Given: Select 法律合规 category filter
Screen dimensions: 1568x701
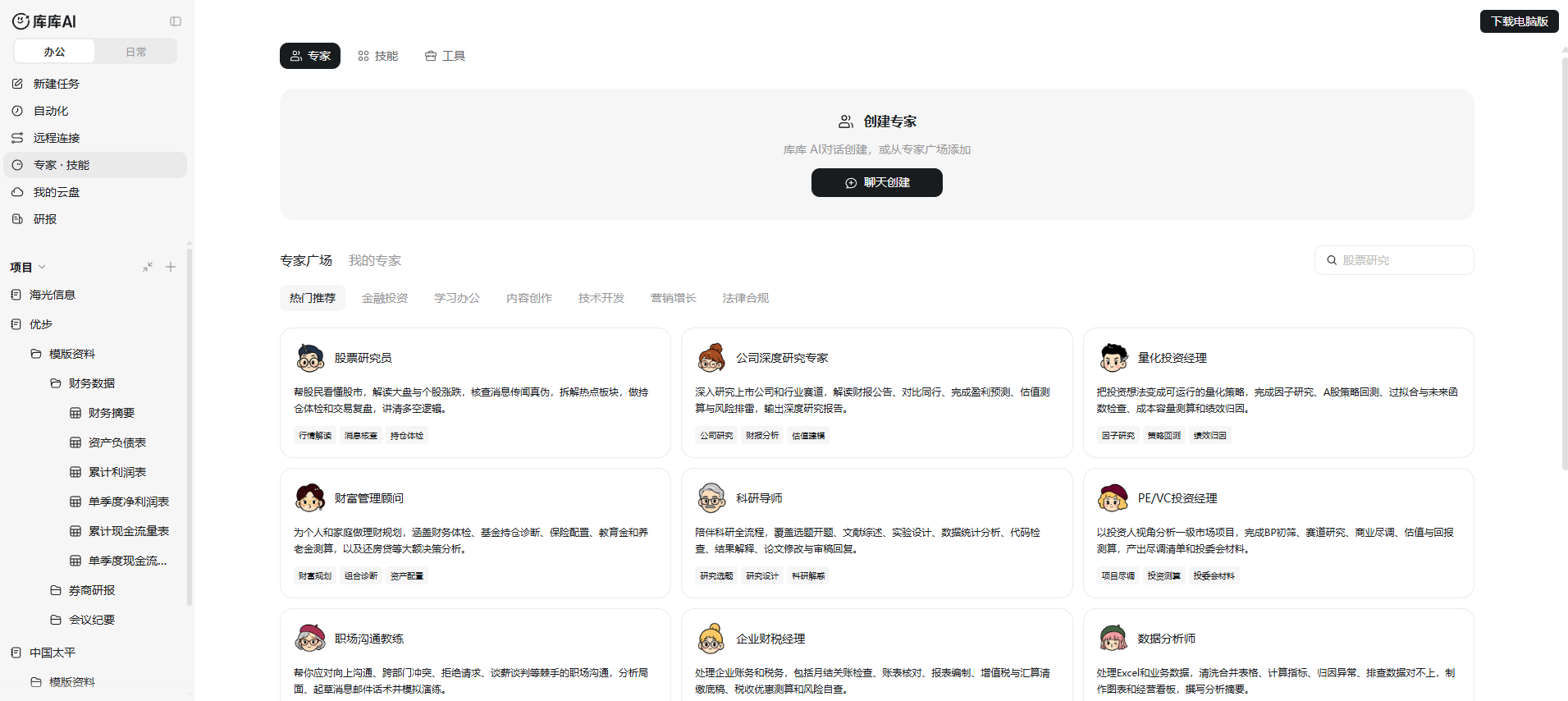Looking at the screenshot, I should (x=746, y=298).
